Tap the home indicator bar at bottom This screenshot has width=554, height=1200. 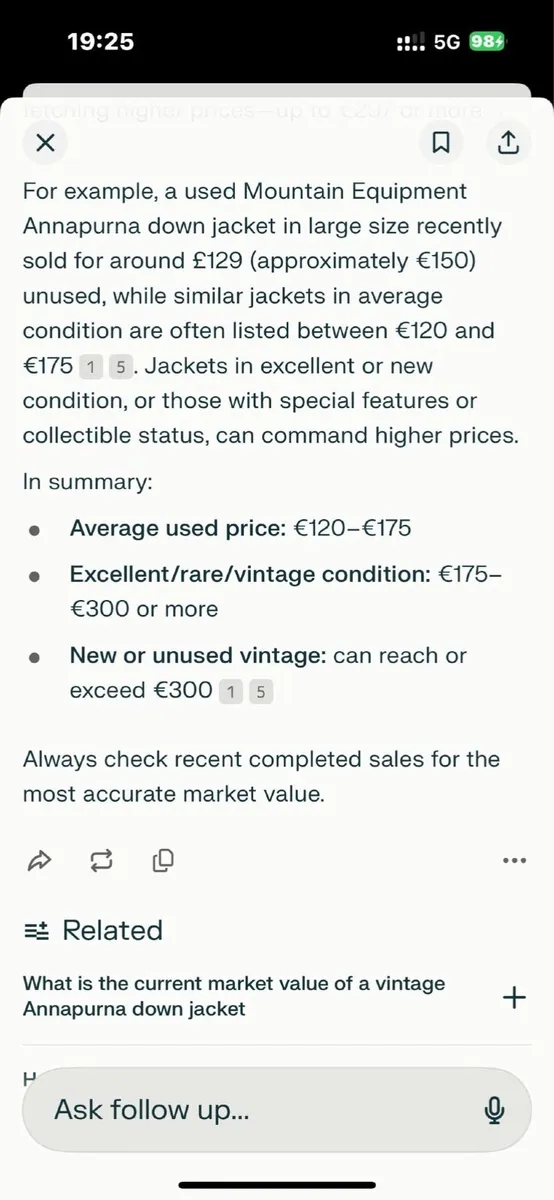pyautogui.click(x=277, y=1186)
